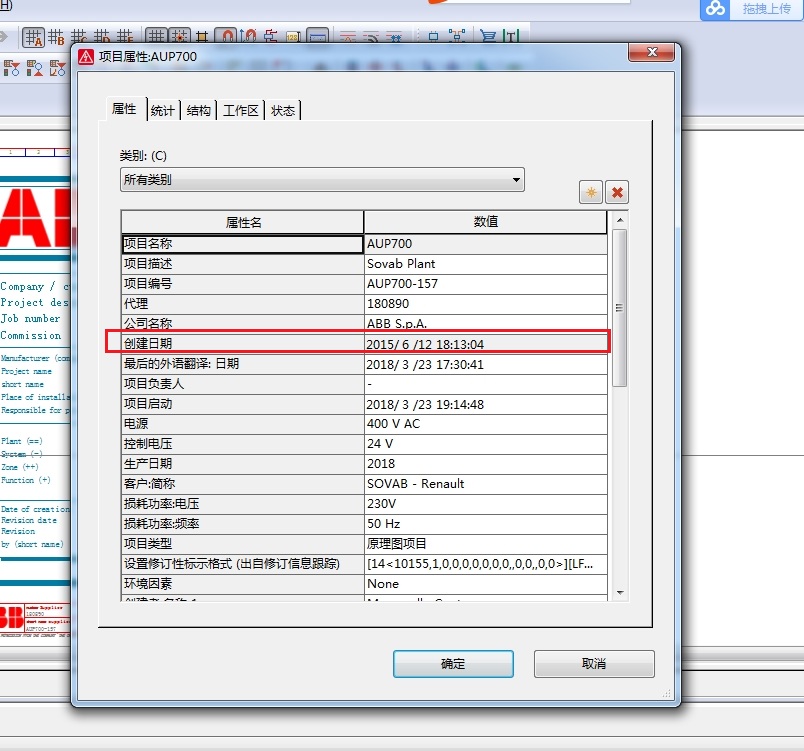Select the AUP700 project name value cell

(x=485, y=244)
